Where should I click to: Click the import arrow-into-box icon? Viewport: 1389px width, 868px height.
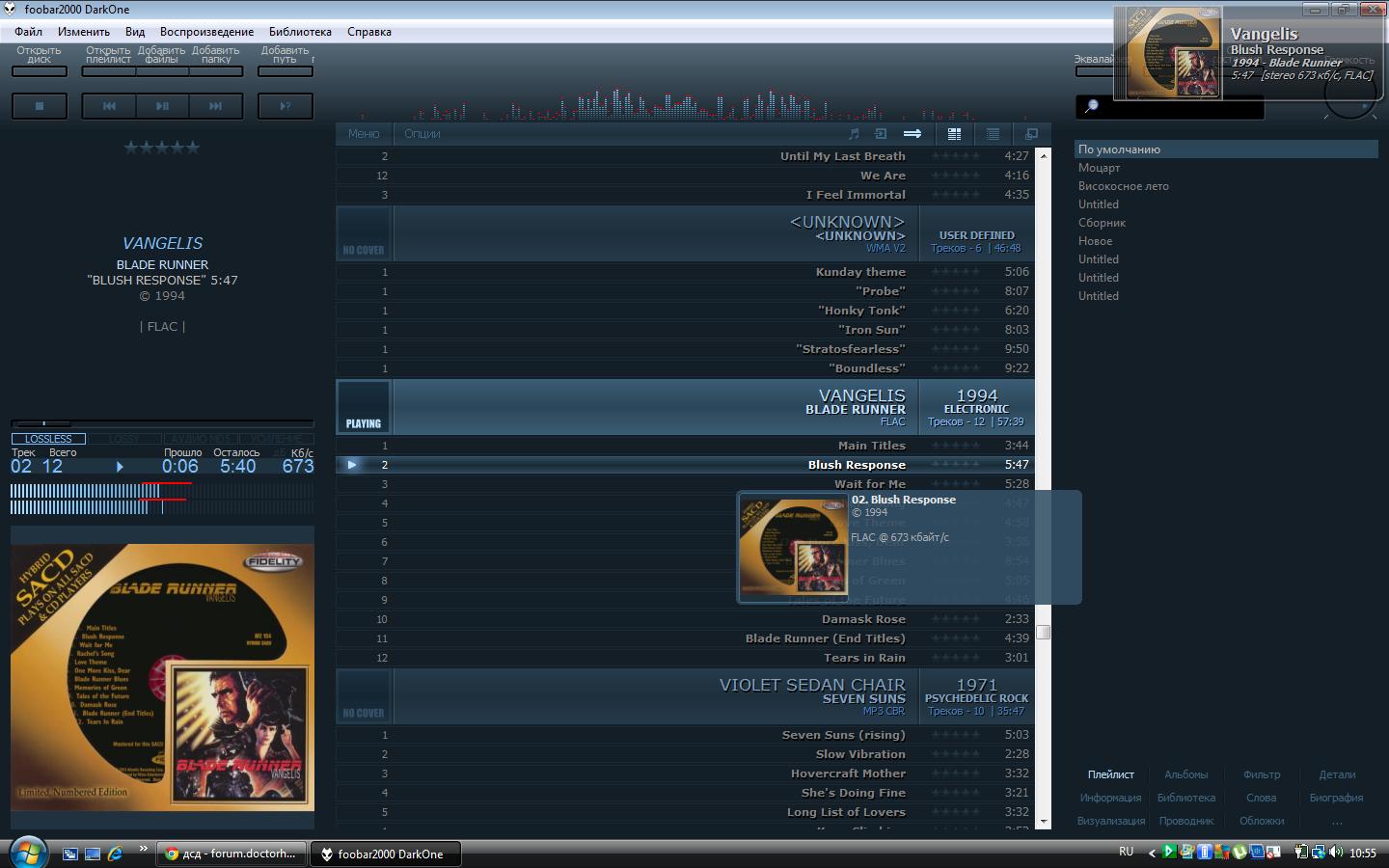click(881, 134)
